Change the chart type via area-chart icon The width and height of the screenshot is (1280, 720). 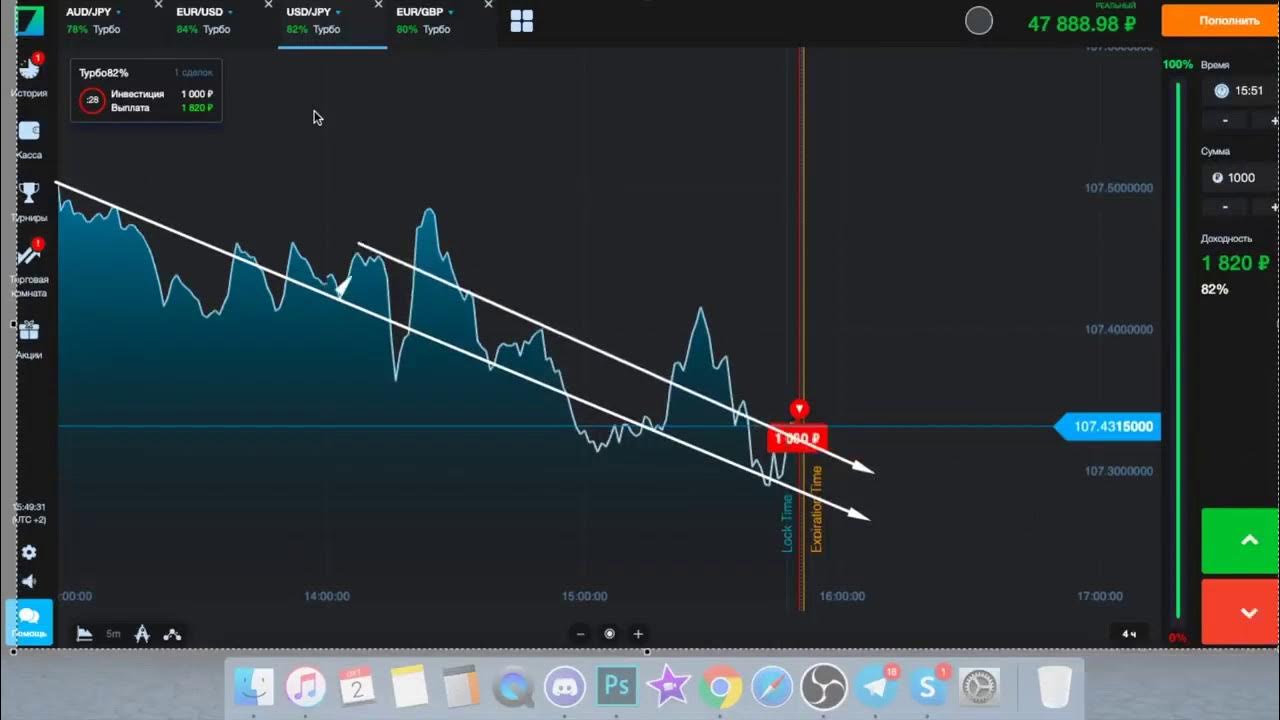[x=85, y=633]
